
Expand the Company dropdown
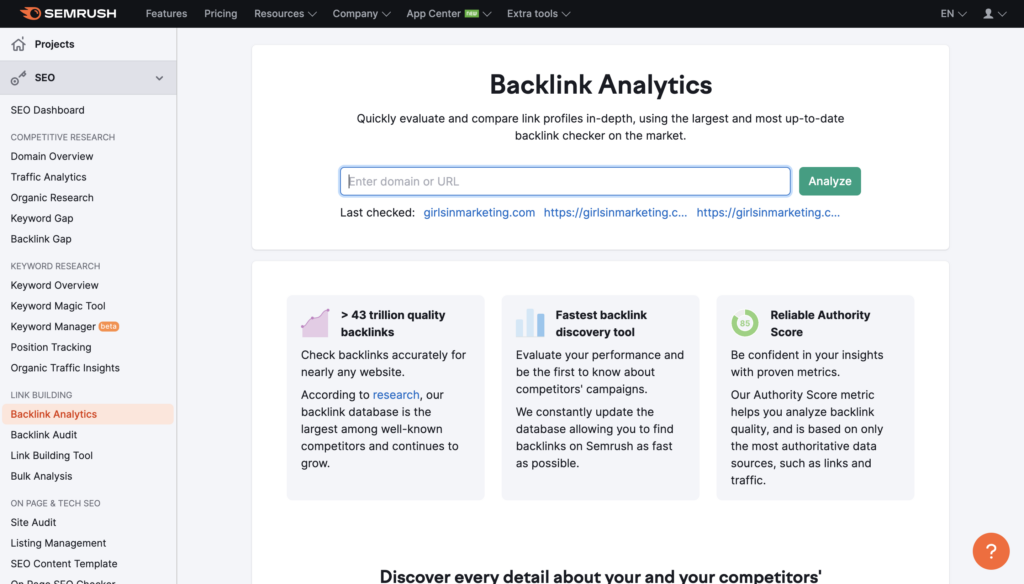[361, 14]
